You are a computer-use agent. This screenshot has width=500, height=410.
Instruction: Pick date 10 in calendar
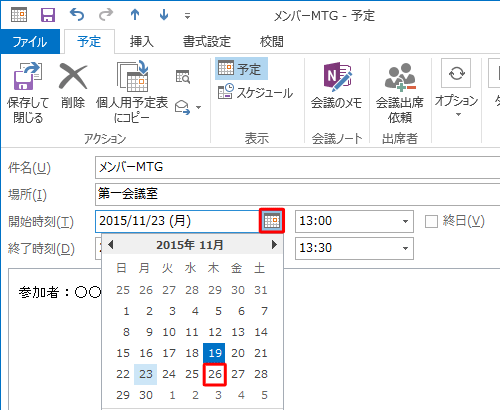click(x=169, y=332)
